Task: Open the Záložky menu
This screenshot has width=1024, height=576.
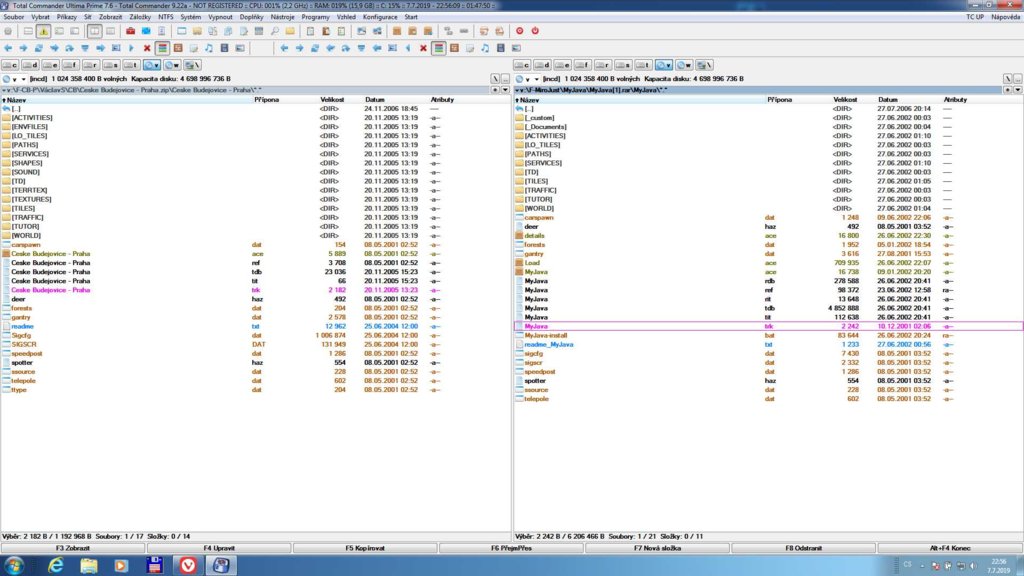Action: tap(140, 17)
